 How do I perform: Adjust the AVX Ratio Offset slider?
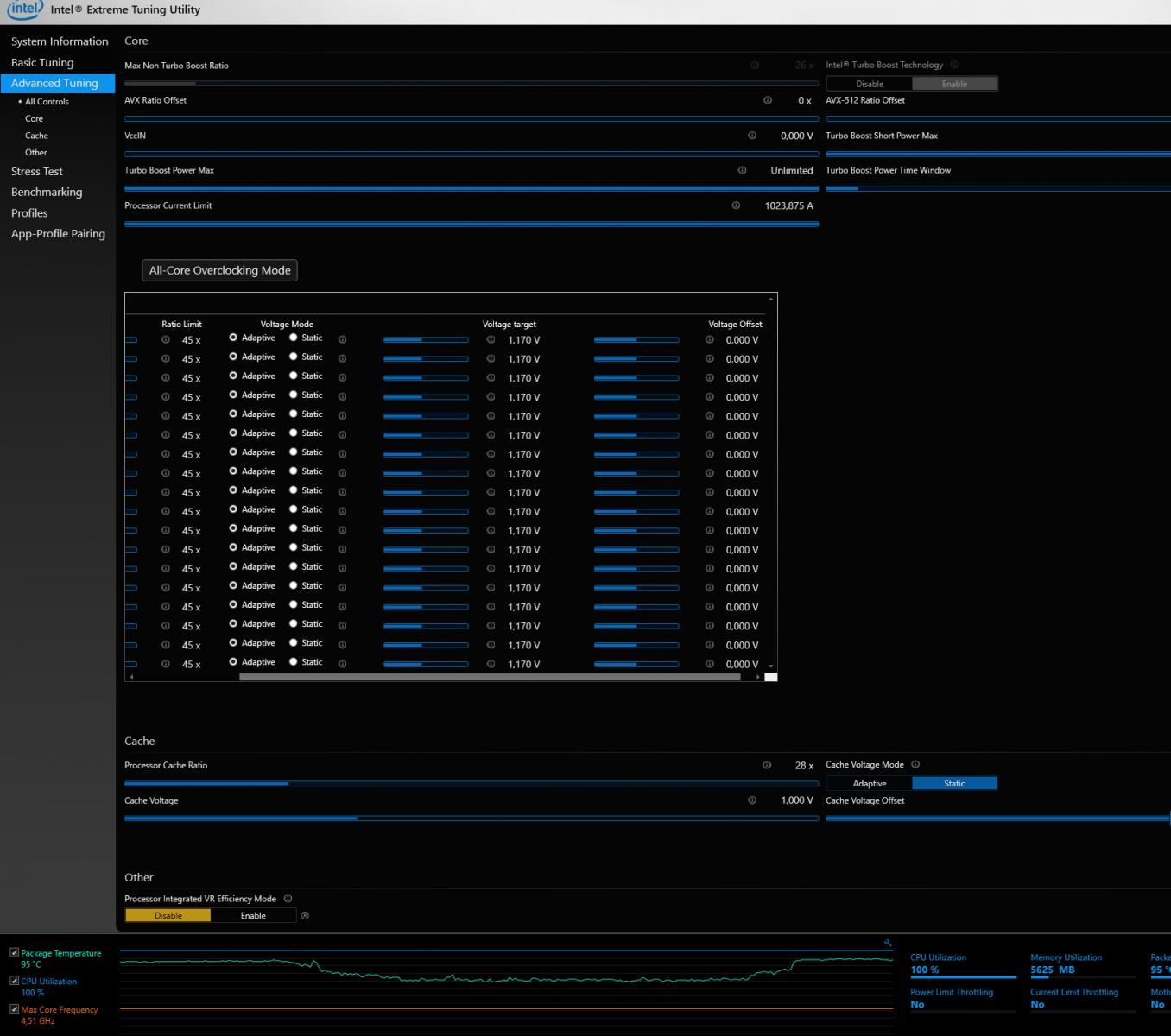(x=472, y=118)
